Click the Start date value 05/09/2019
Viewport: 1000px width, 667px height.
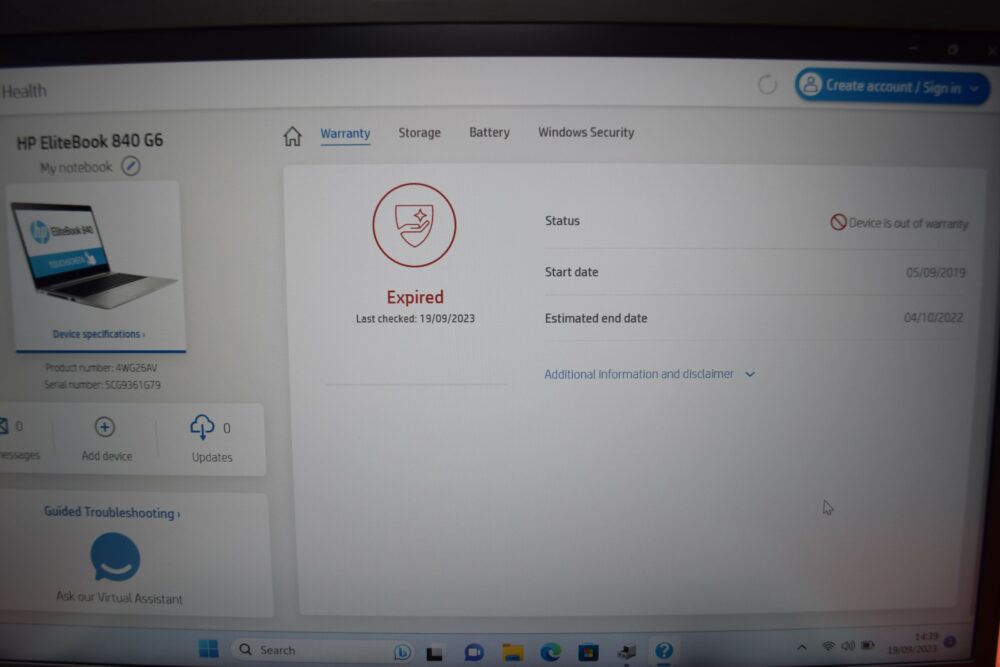936,273
